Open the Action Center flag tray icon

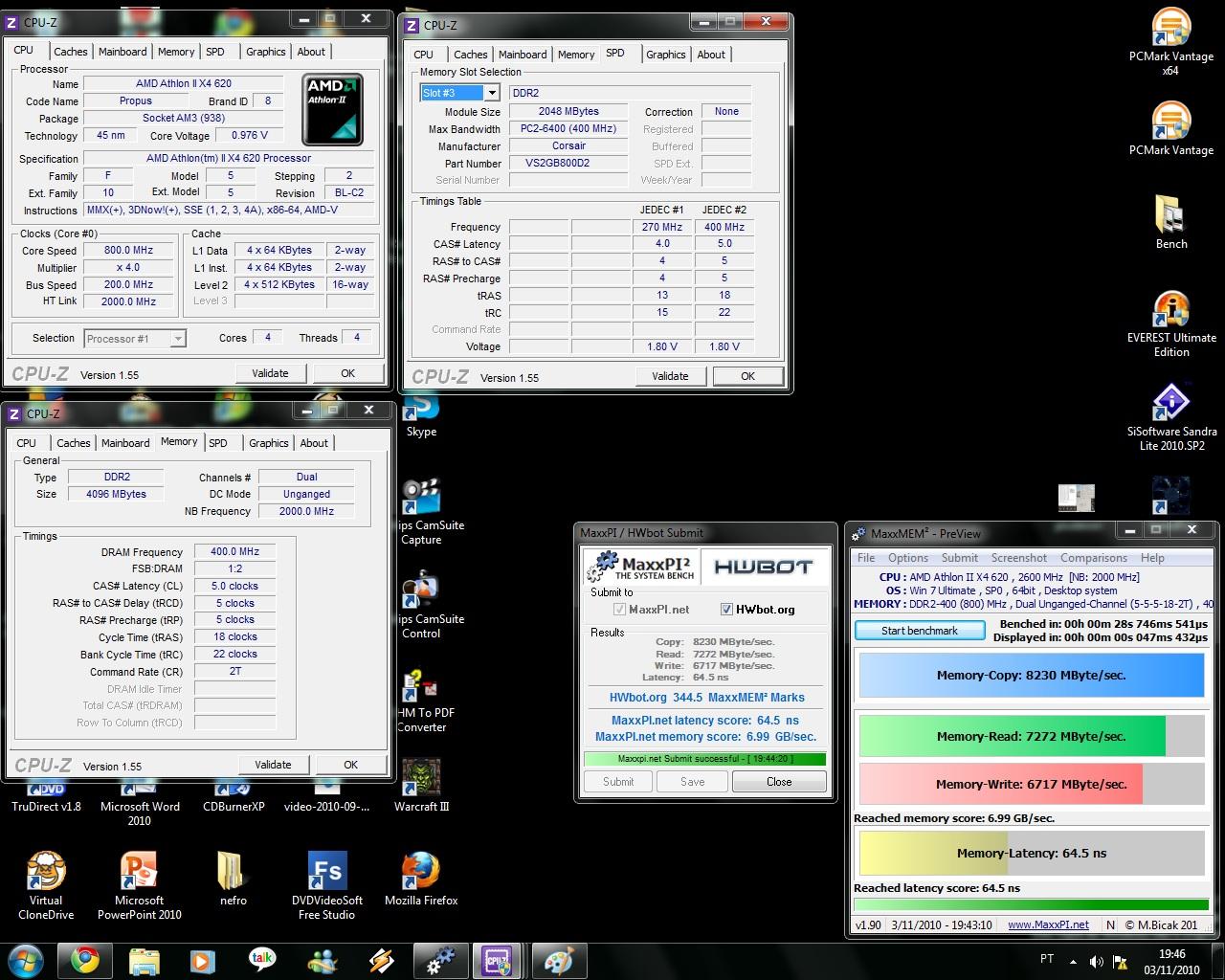pyautogui.click(x=1120, y=961)
